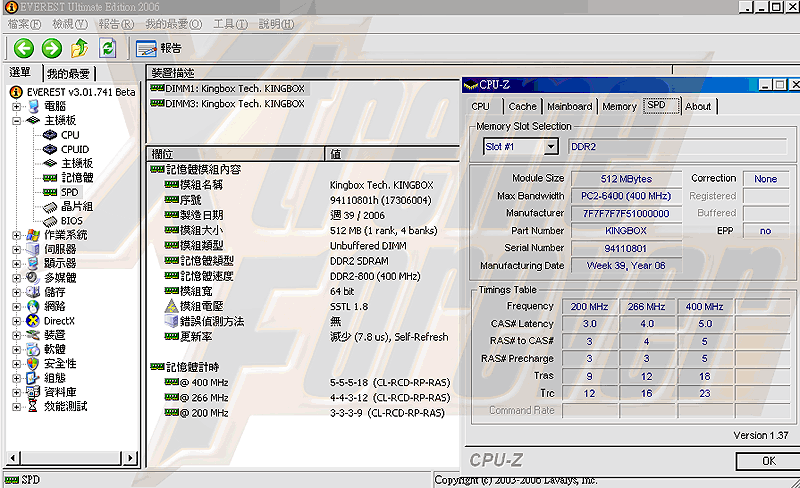Click the 軟體 software icon
The height and width of the screenshot is (488, 800).
coord(33,349)
